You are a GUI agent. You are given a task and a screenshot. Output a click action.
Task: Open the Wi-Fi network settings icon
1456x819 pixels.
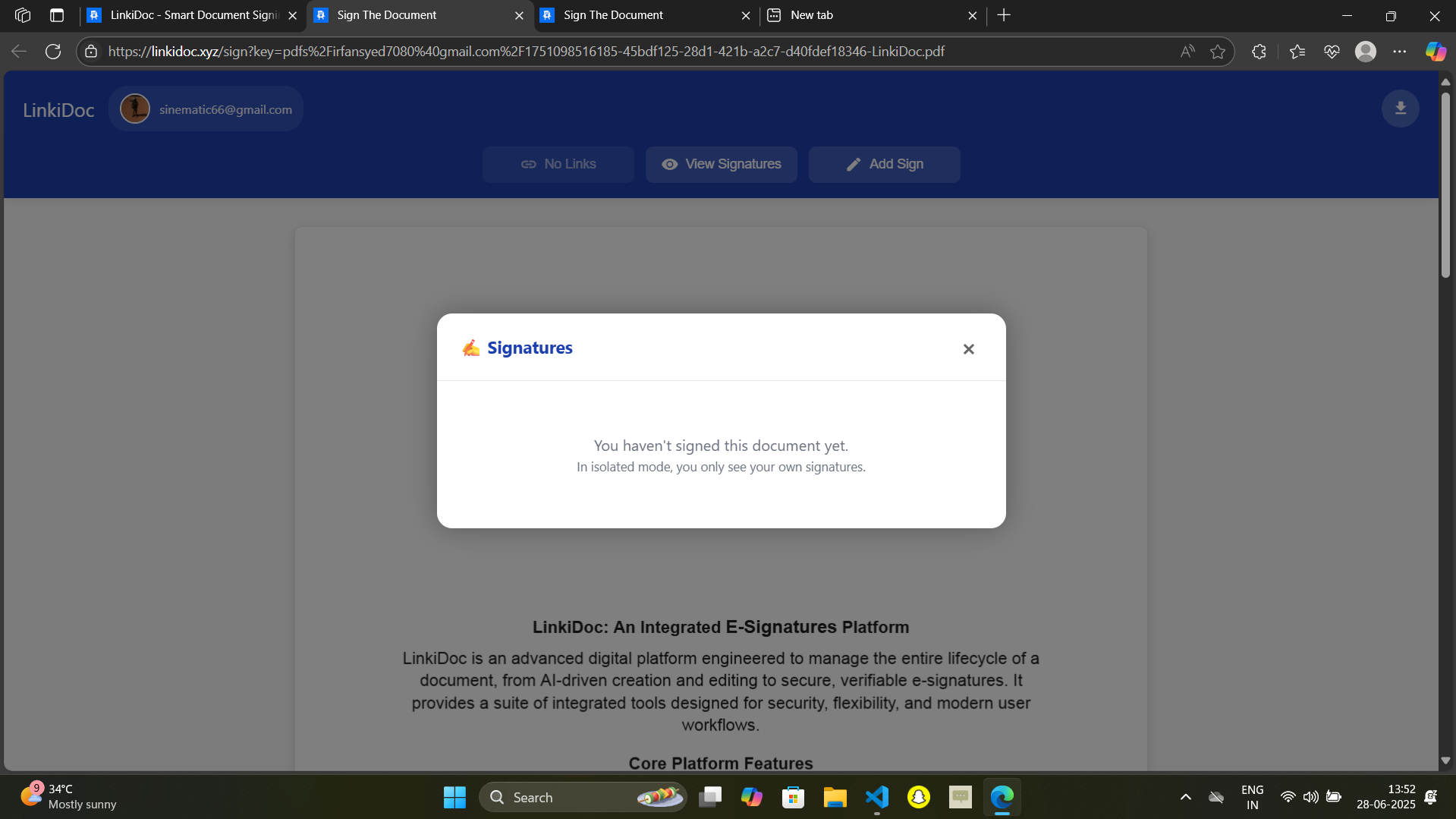pyautogui.click(x=1288, y=797)
